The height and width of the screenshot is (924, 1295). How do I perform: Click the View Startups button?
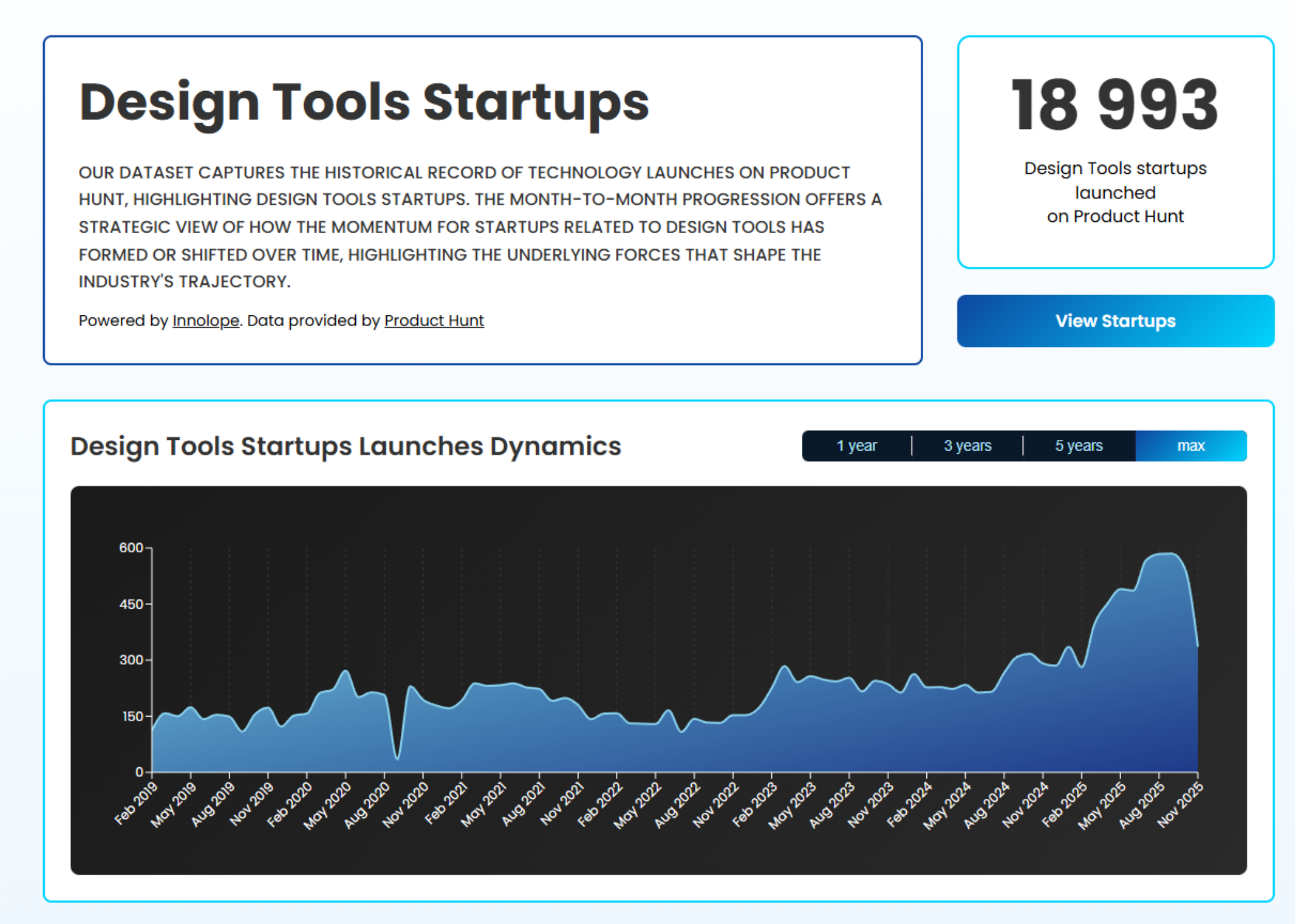point(1115,321)
